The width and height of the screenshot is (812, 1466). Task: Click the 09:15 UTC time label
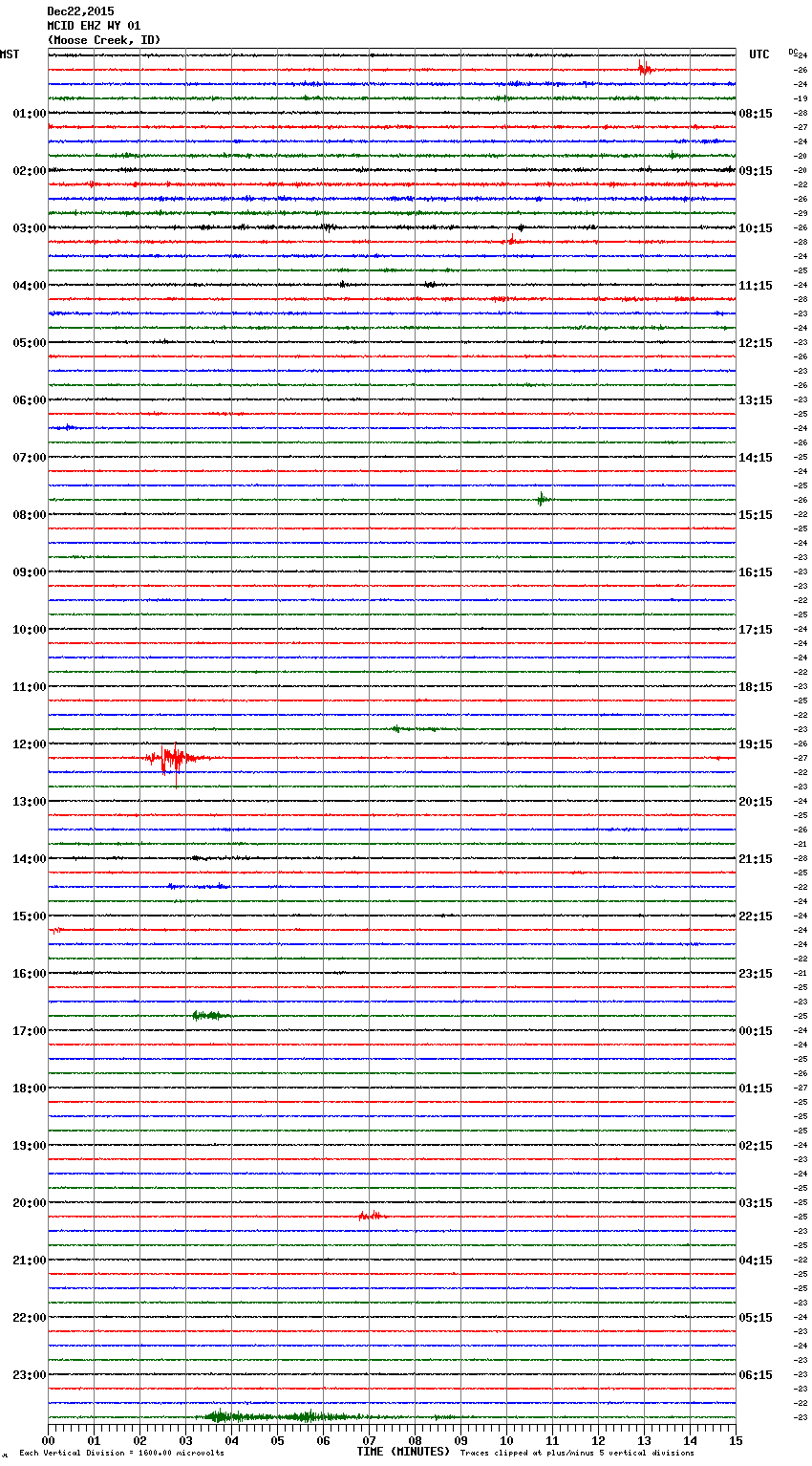point(756,171)
